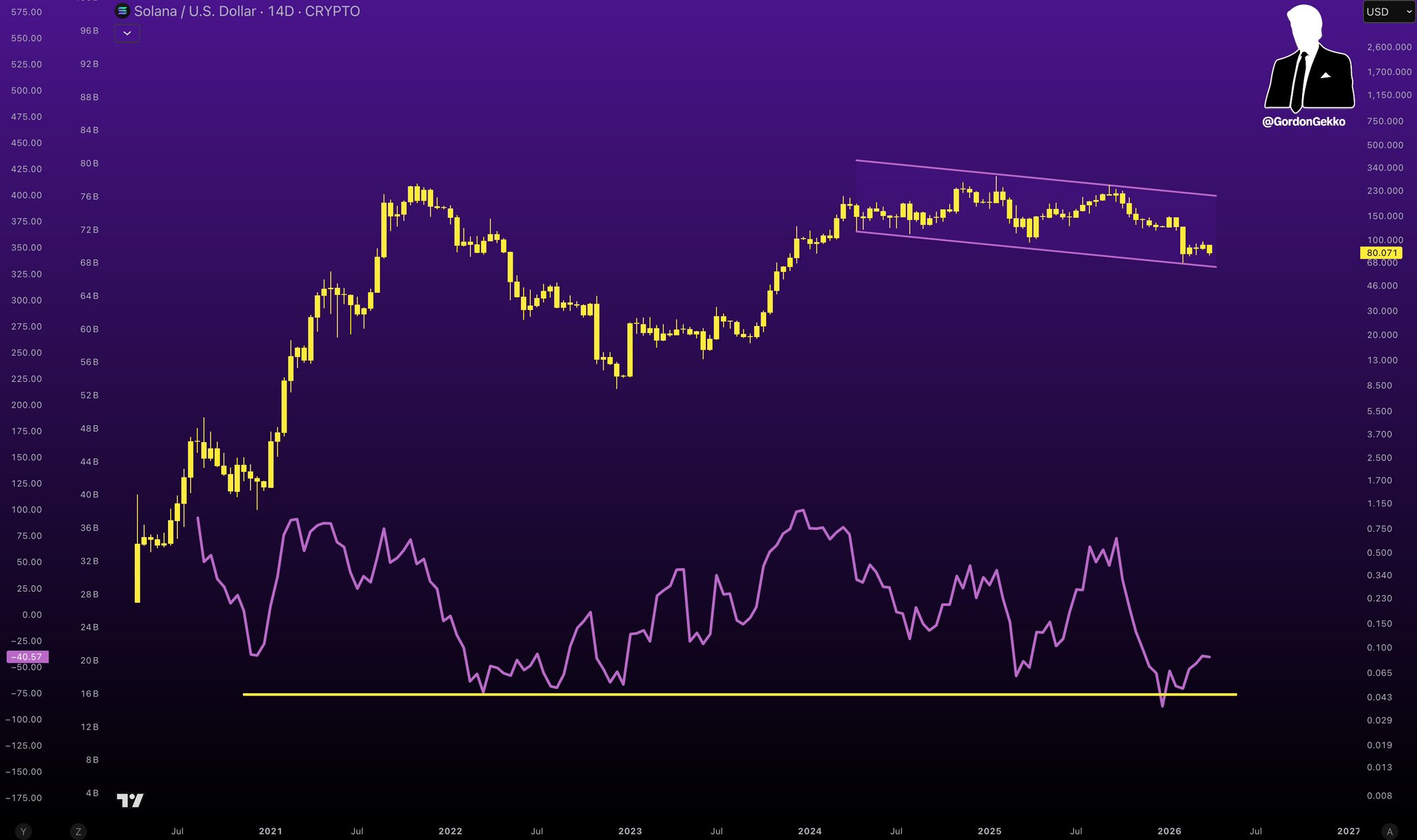
Task: Click the Solana coin logo icon
Action: pos(122,11)
